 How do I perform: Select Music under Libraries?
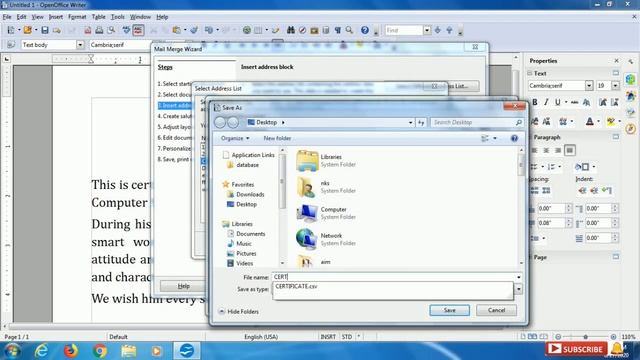(x=240, y=244)
